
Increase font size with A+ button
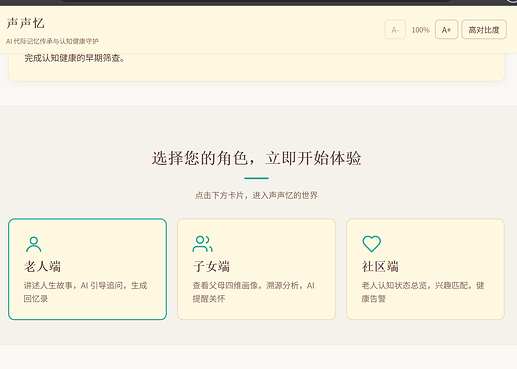pyautogui.click(x=446, y=30)
